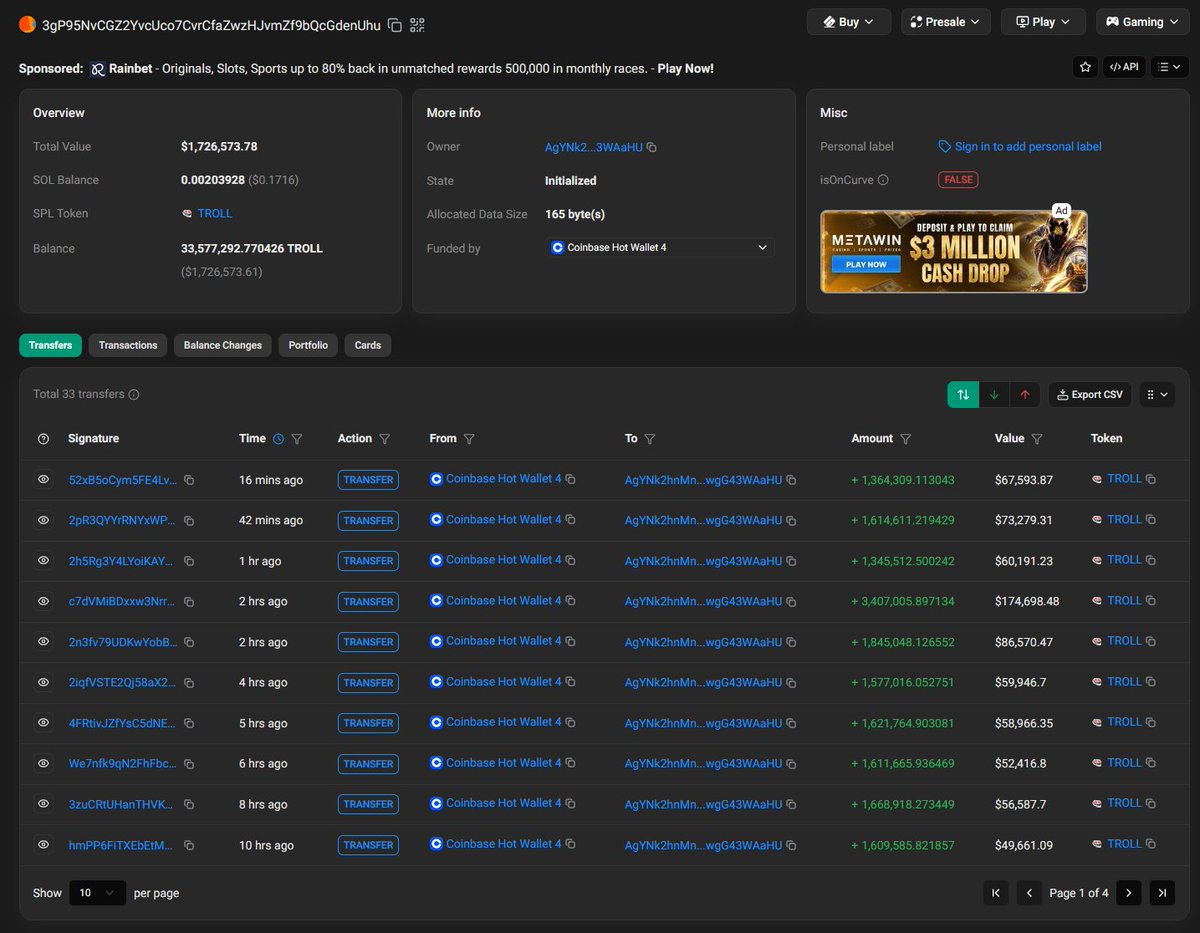The width and height of the screenshot is (1200, 933).
Task: Open the To address in the 5 hrs ago row
Action: tap(703, 723)
